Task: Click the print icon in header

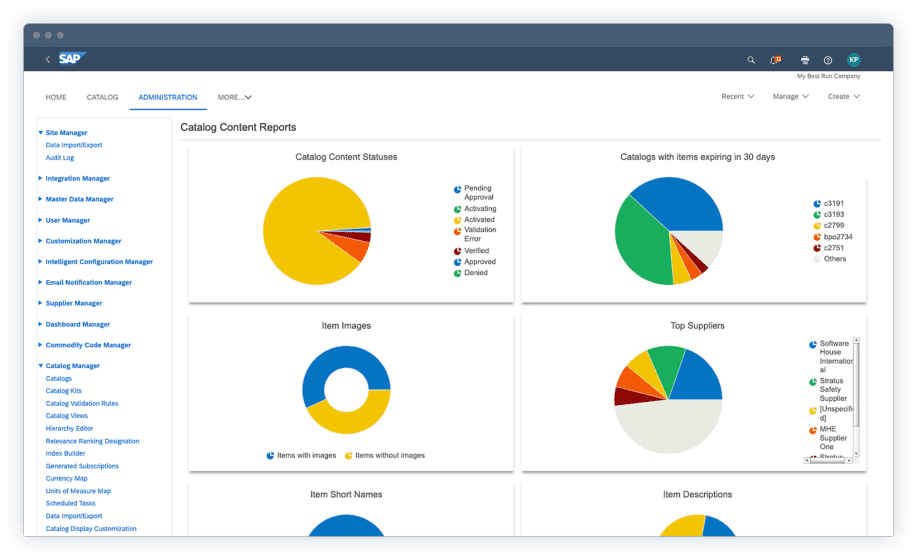Action: (x=806, y=60)
